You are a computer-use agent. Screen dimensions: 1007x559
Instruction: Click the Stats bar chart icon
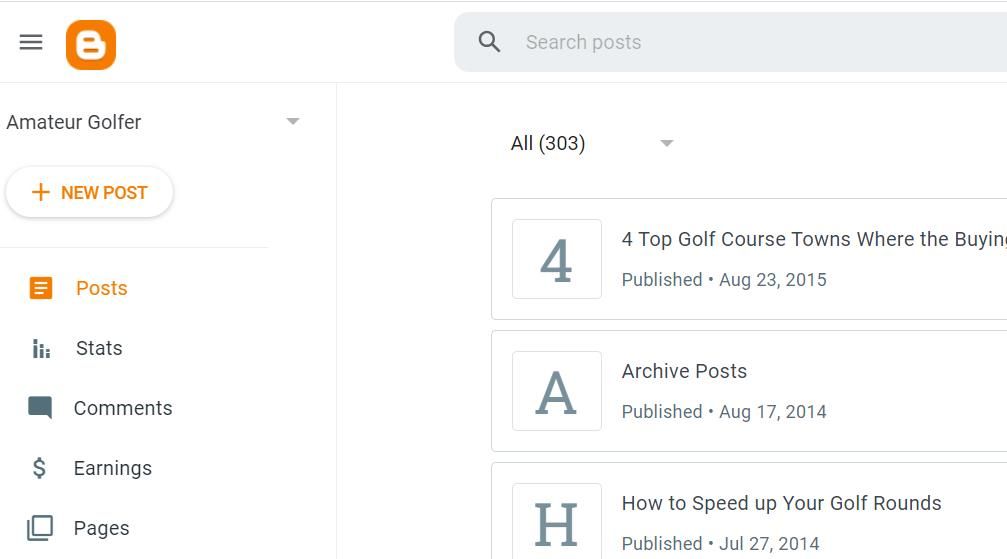click(41, 349)
